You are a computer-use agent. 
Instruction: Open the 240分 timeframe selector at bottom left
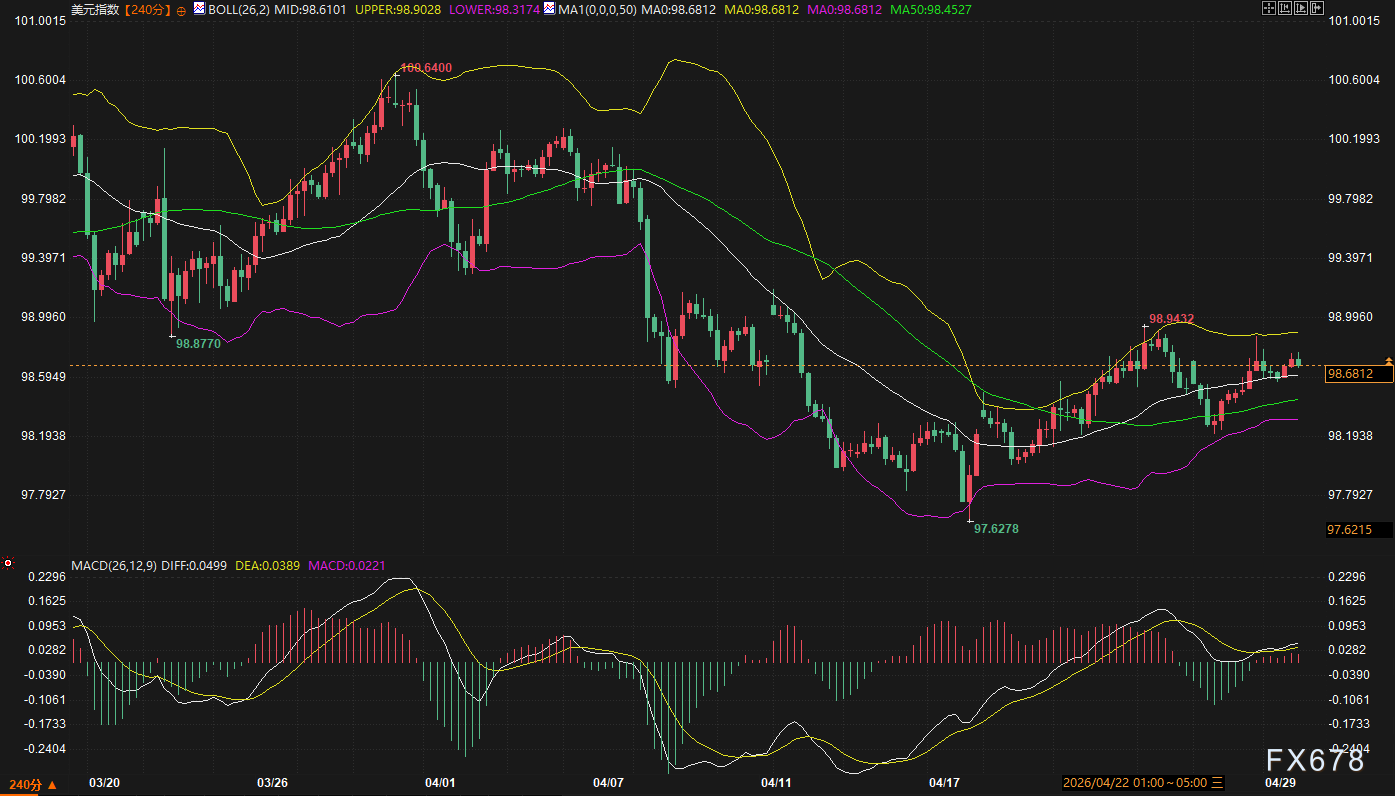tap(31, 784)
